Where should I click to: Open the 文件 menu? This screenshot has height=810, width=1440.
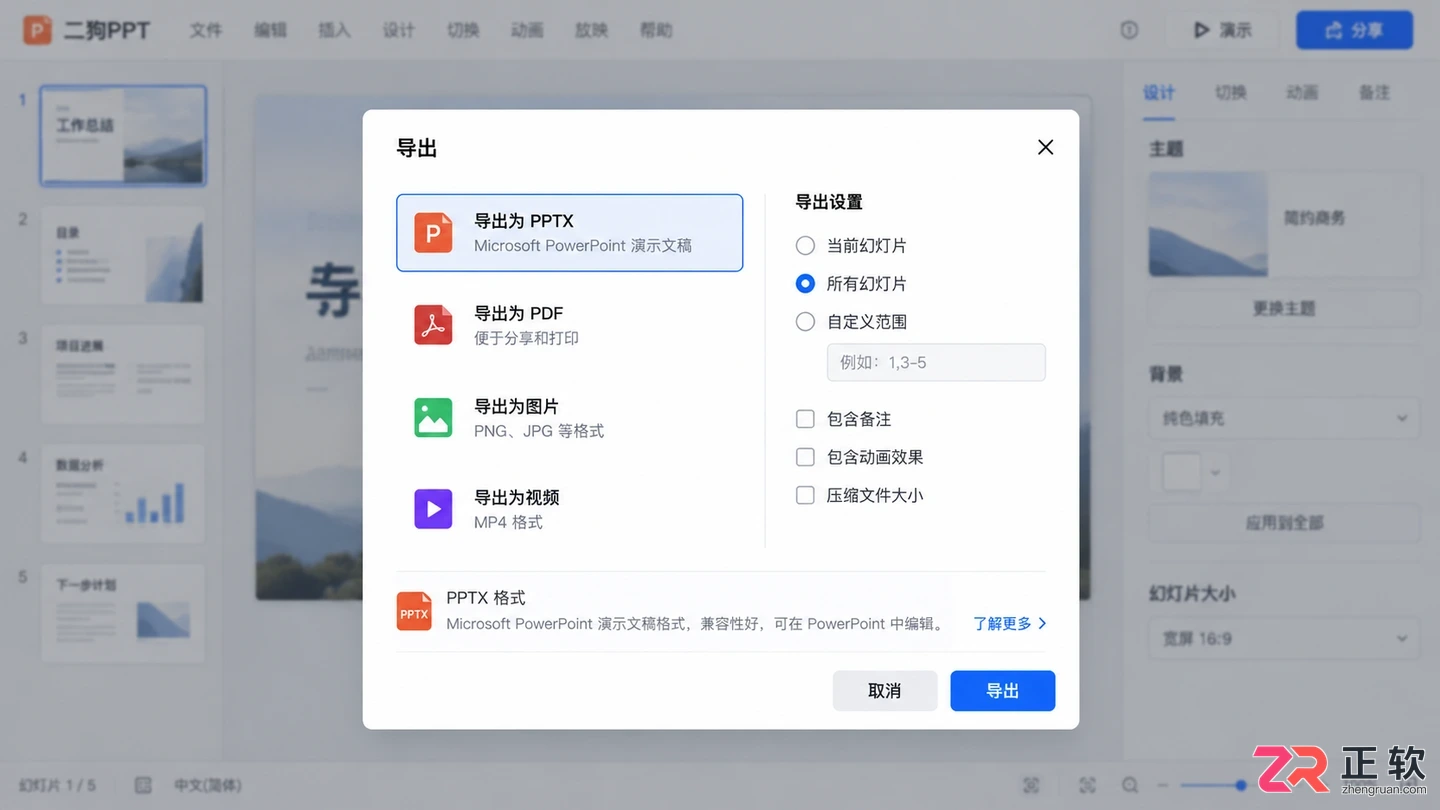[x=206, y=30]
